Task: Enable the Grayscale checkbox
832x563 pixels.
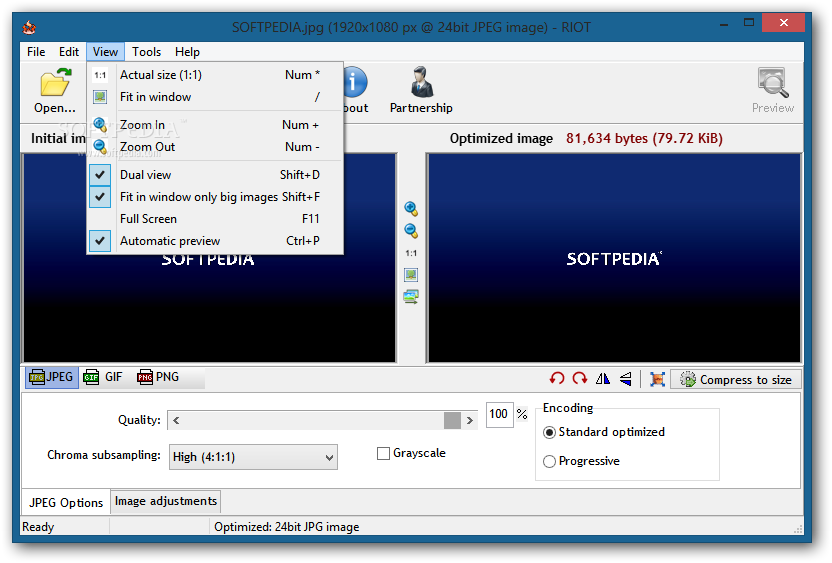Action: coord(383,454)
